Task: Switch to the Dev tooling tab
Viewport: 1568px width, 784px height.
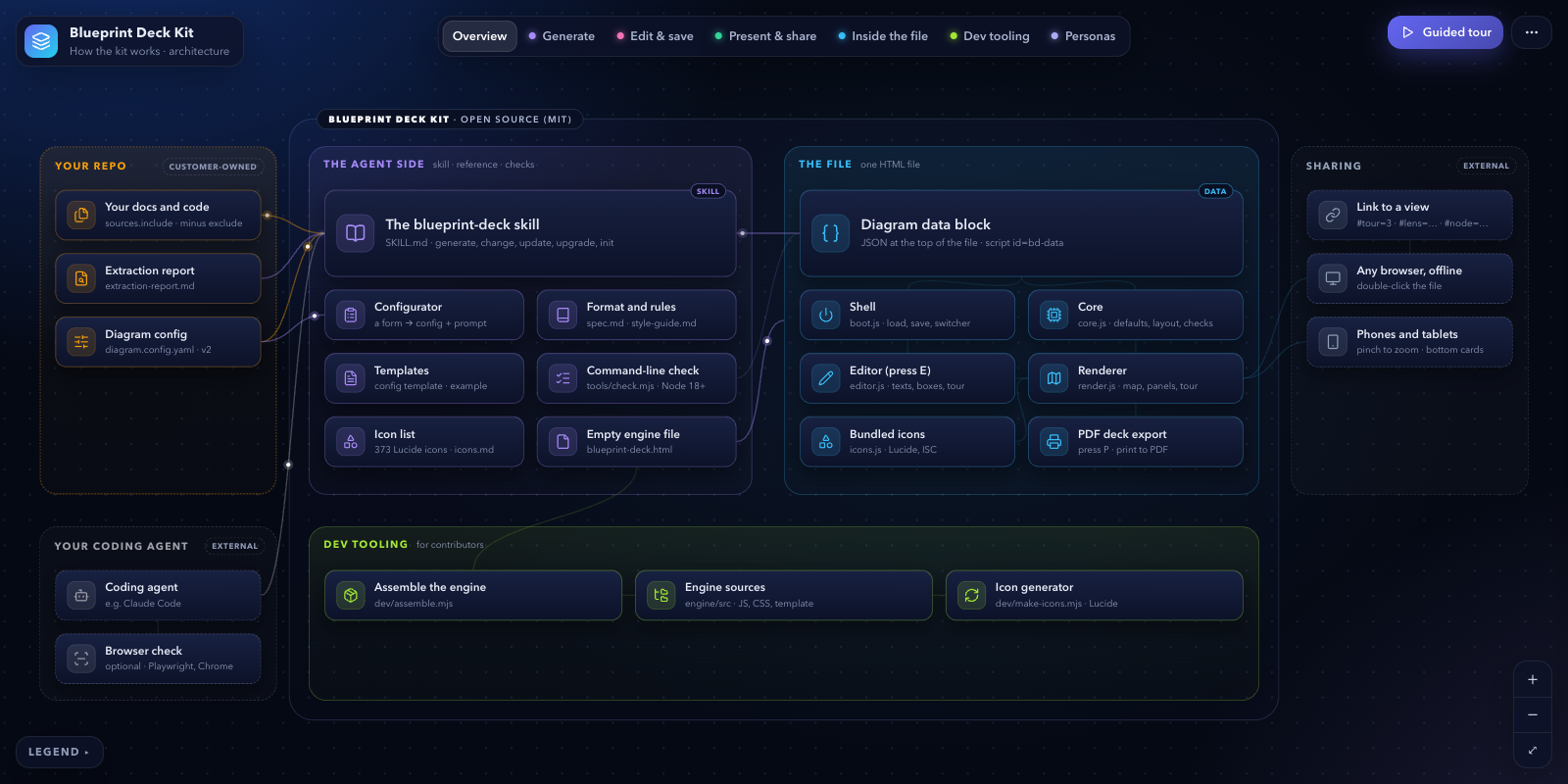Action: [990, 36]
